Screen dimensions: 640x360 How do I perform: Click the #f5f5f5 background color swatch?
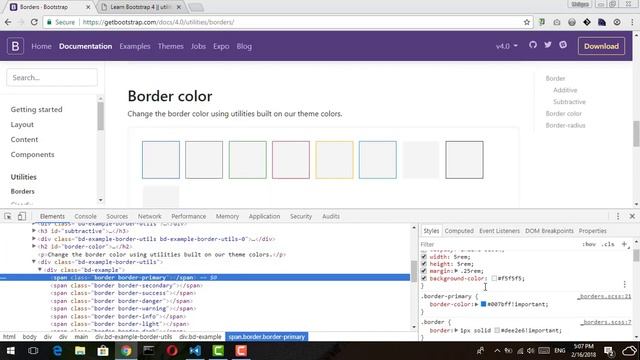click(x=494, y=278)
